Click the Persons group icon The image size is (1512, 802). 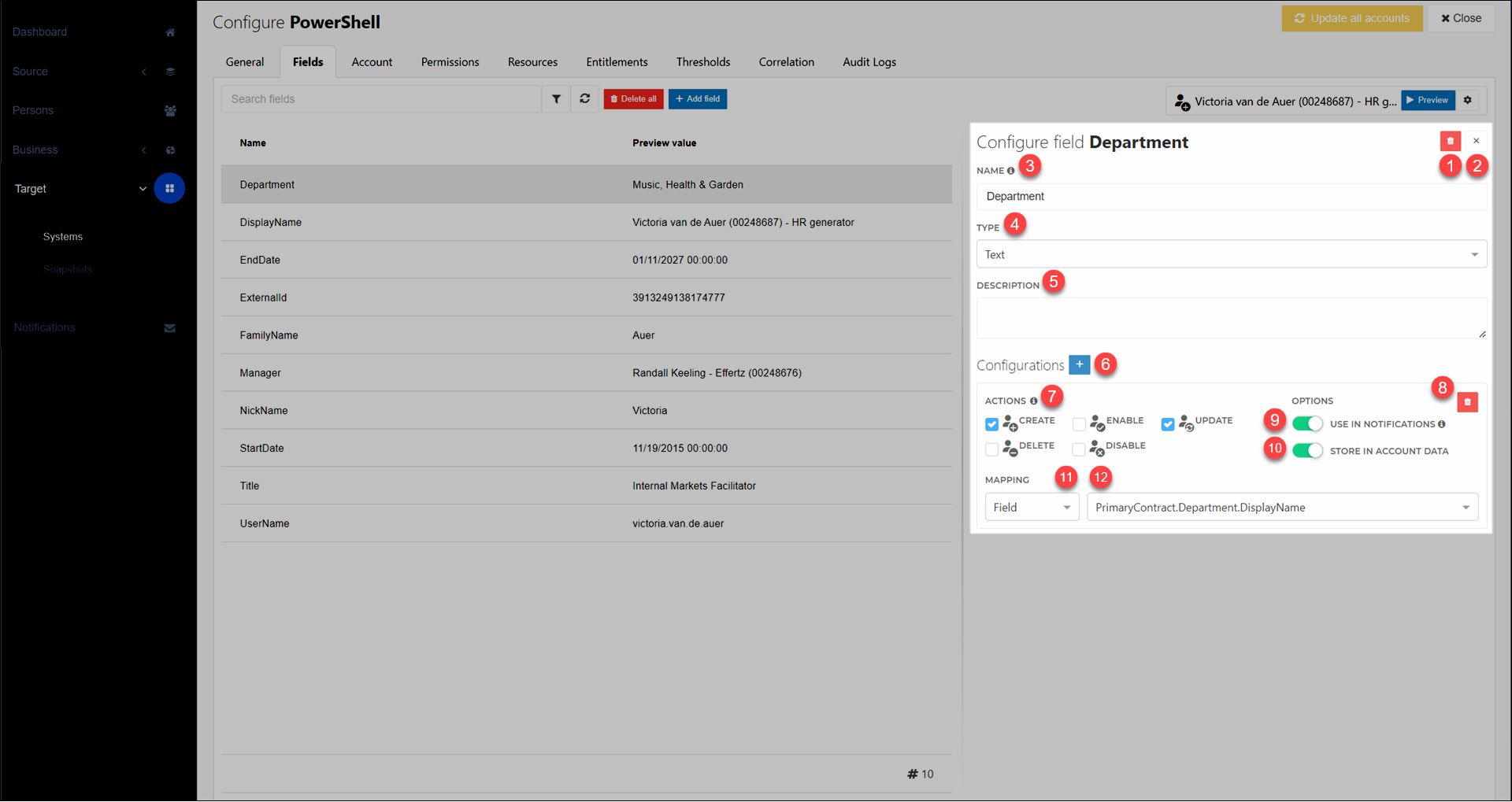click(x=170, y=111)
